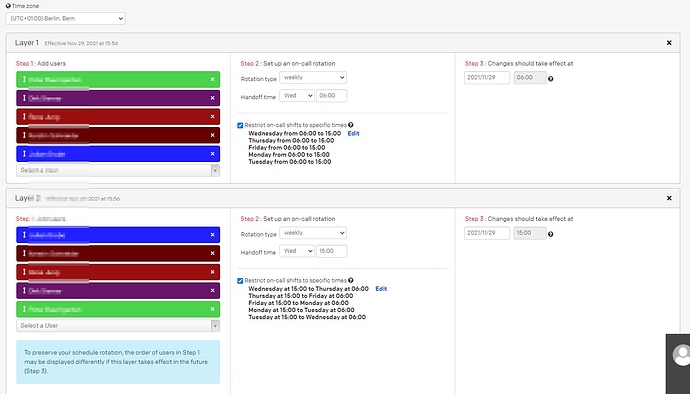Edit Layer 2 shift restrictions

[381, 289]
